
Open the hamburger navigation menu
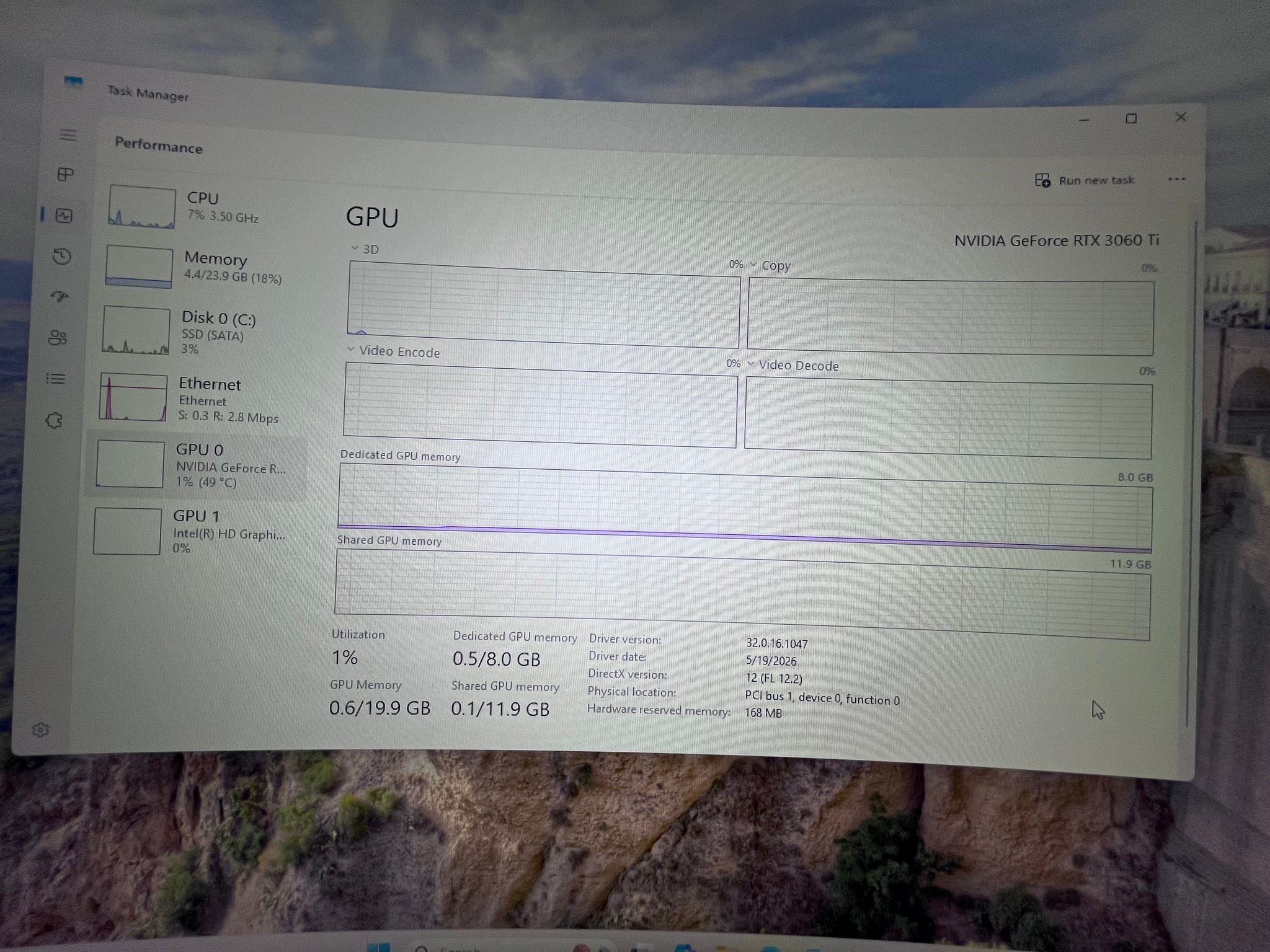point(68,134)
